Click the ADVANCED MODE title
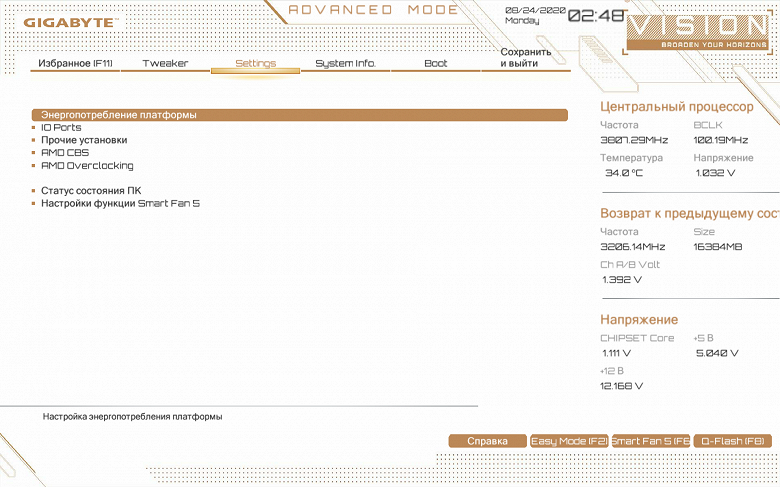The height and width of the screenshot is (487, 780). click(373, 10)
